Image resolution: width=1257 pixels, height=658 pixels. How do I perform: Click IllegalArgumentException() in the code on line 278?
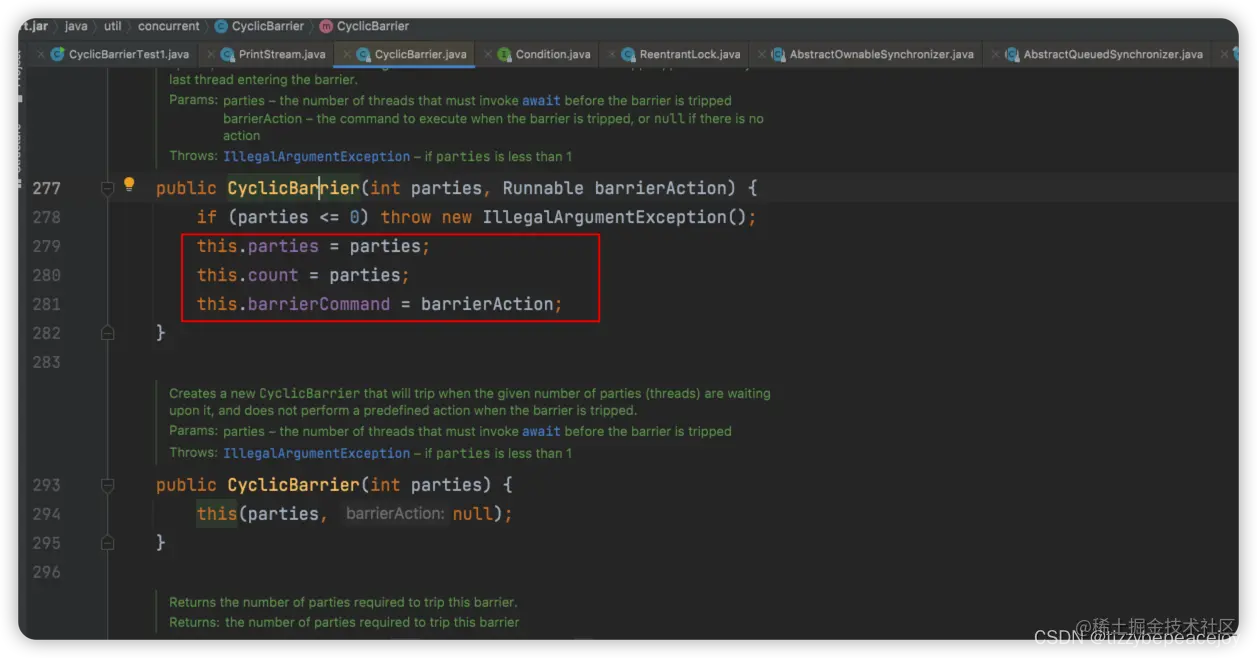click(615, 217)
